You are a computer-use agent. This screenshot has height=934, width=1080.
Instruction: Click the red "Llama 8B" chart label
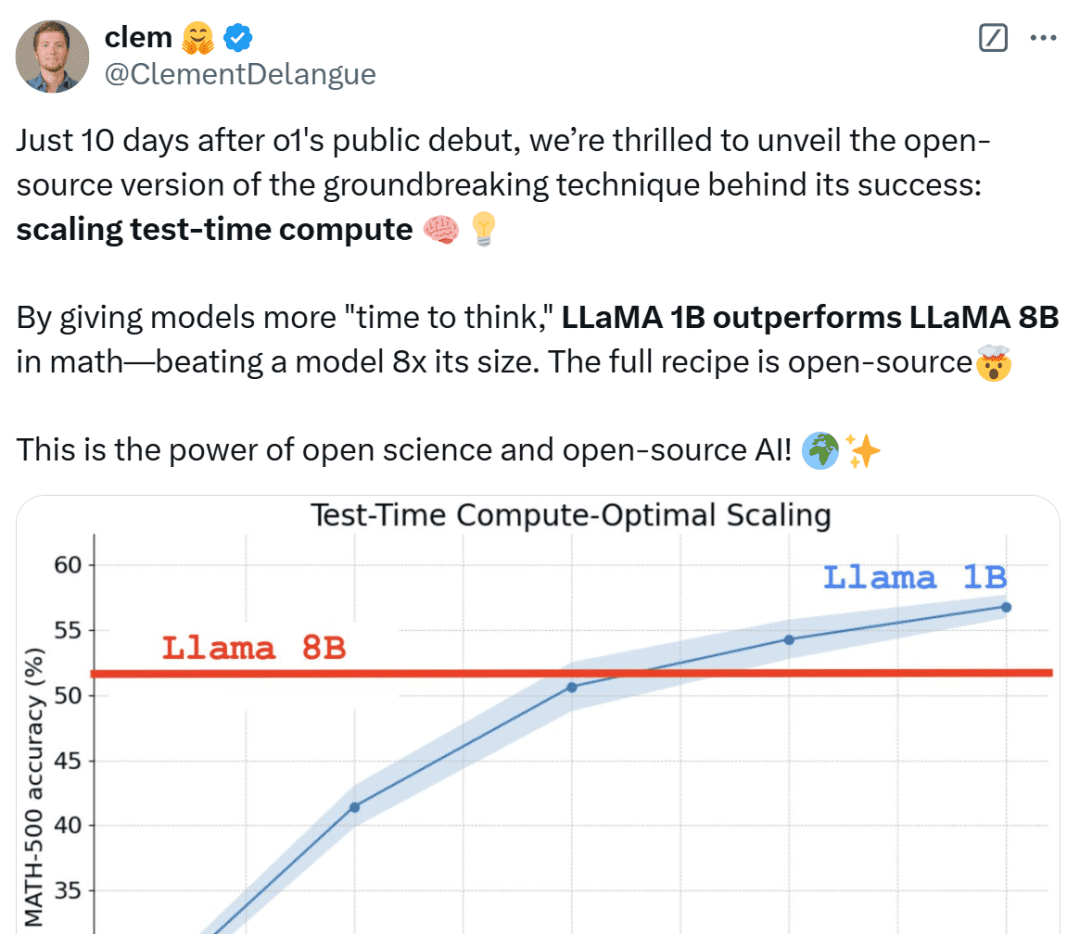[254, 648]
